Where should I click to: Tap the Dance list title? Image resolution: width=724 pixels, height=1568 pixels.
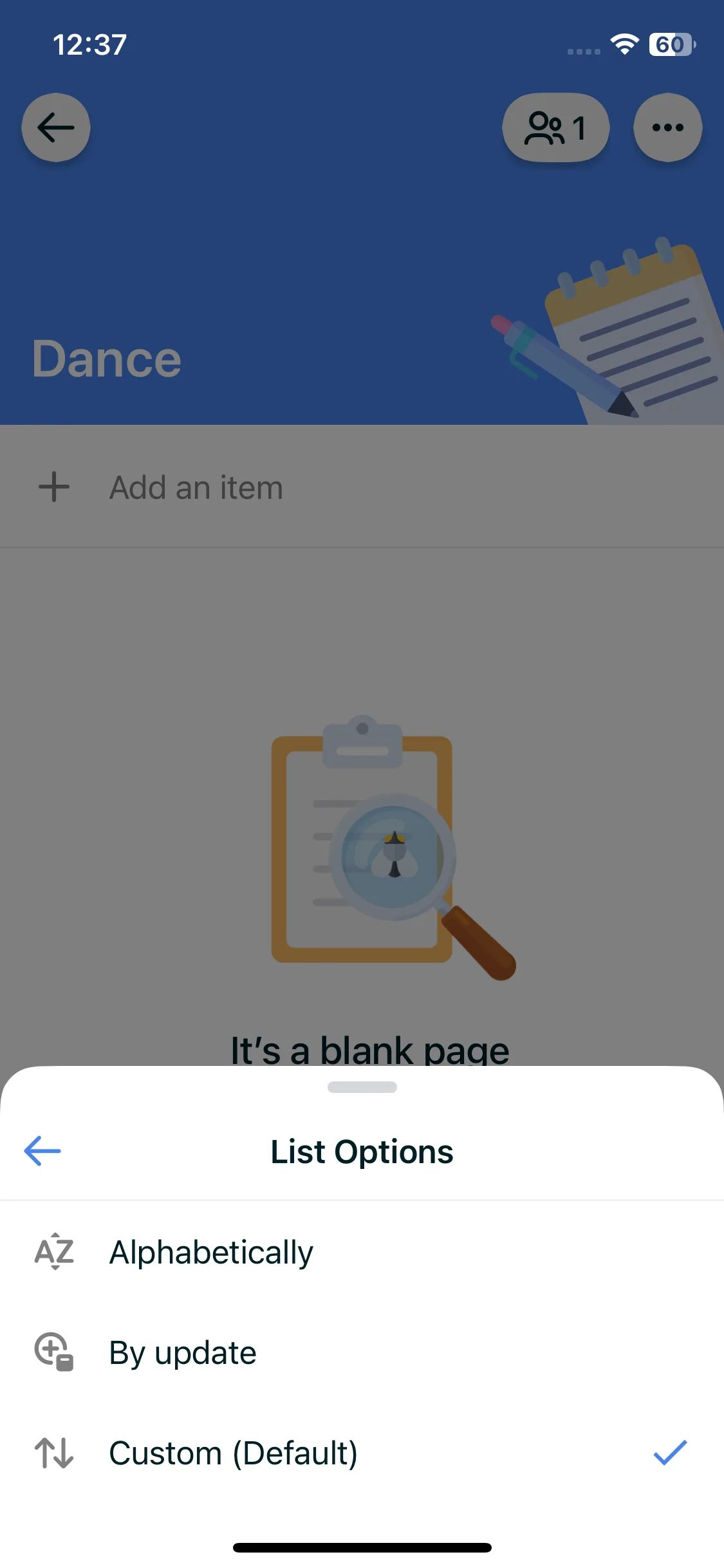107,359
